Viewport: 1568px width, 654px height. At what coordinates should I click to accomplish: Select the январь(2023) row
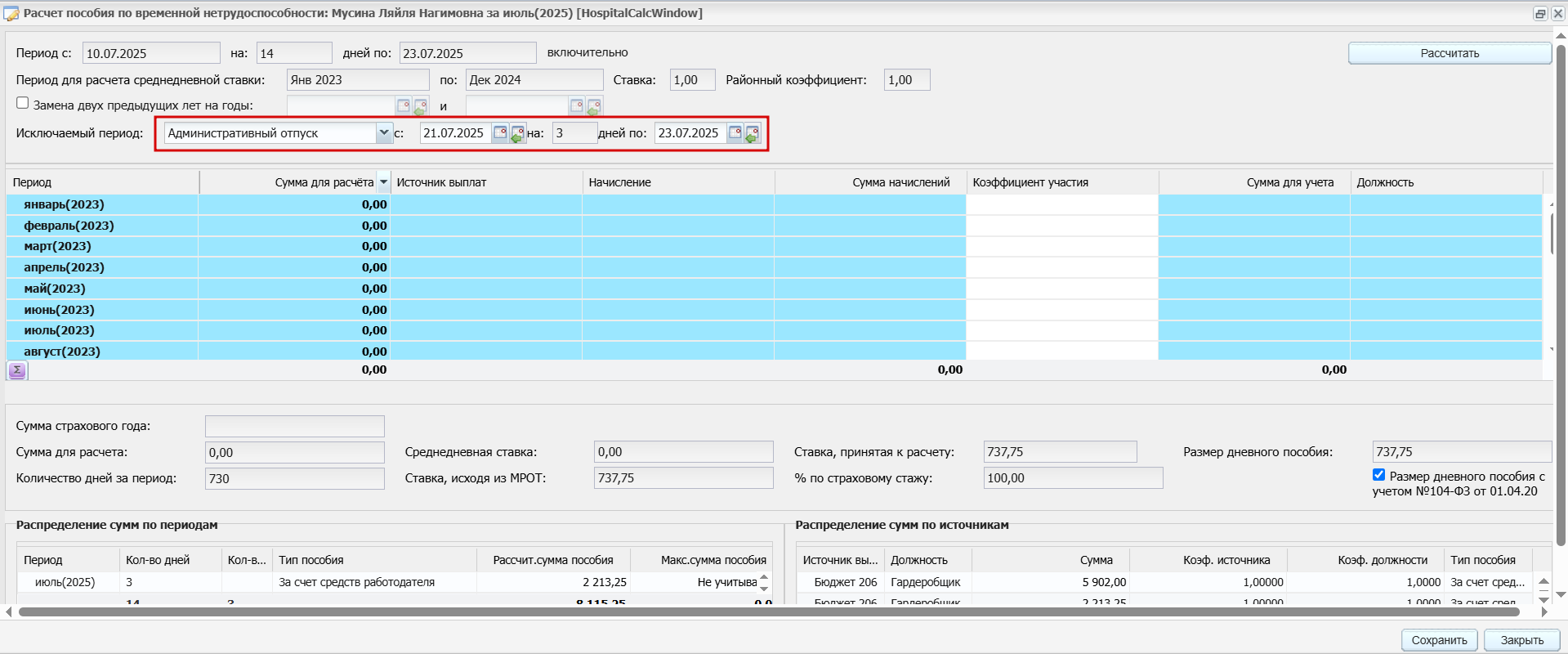(x=775, y=204)
